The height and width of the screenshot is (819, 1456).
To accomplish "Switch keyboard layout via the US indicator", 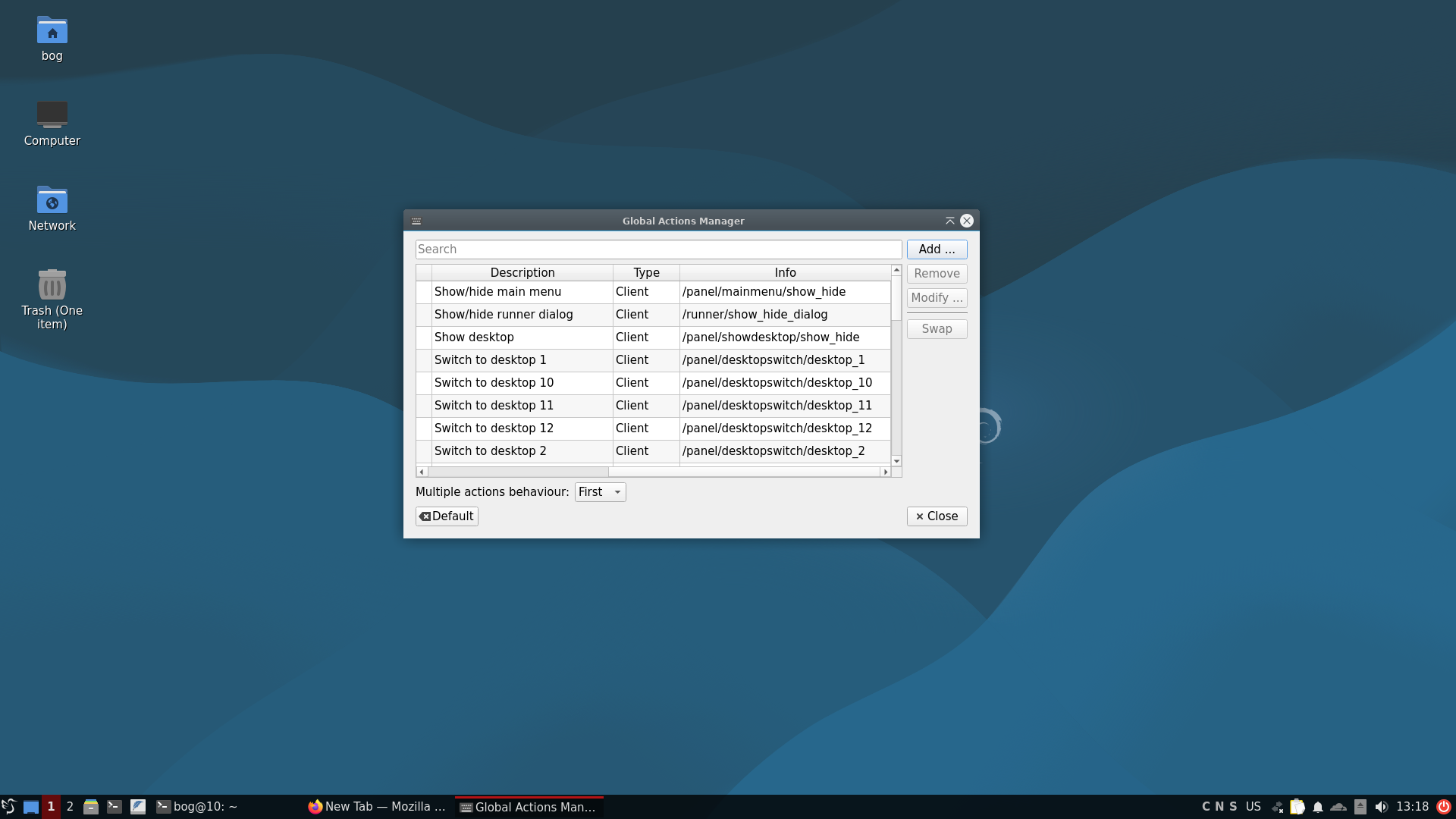I will click(1254, 806).
